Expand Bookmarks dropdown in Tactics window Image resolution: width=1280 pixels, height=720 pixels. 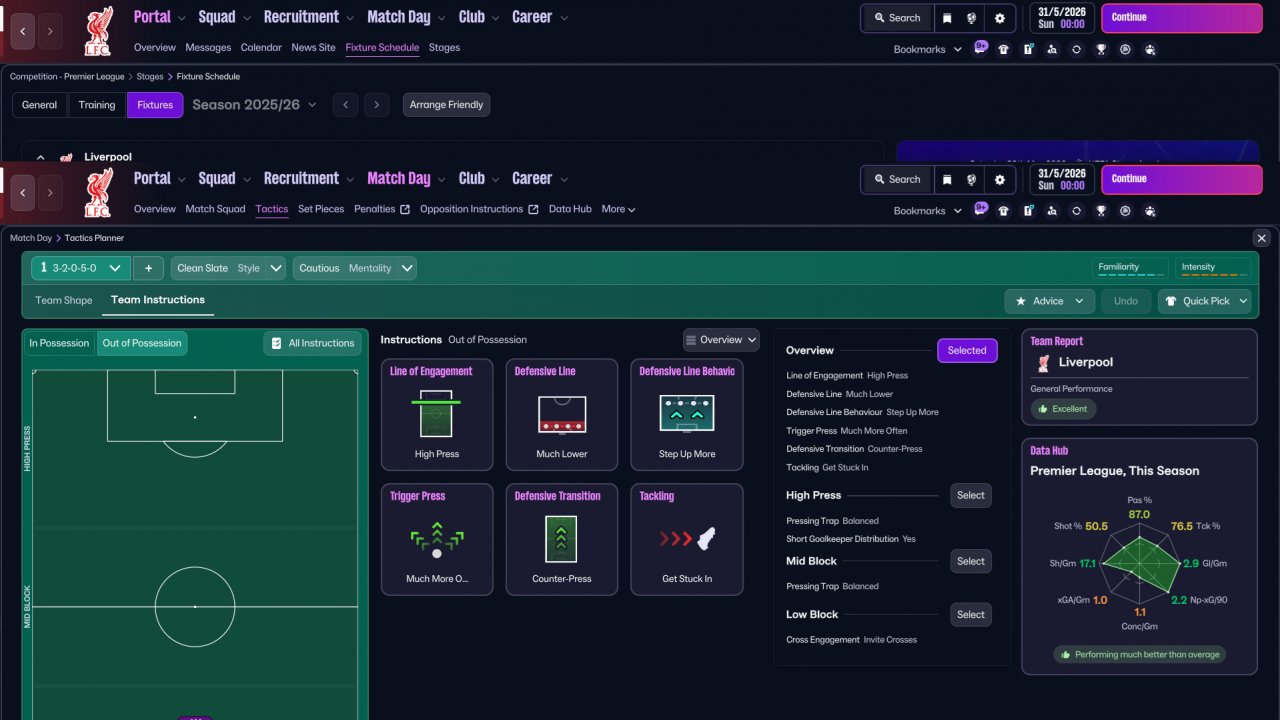point(927,211)
